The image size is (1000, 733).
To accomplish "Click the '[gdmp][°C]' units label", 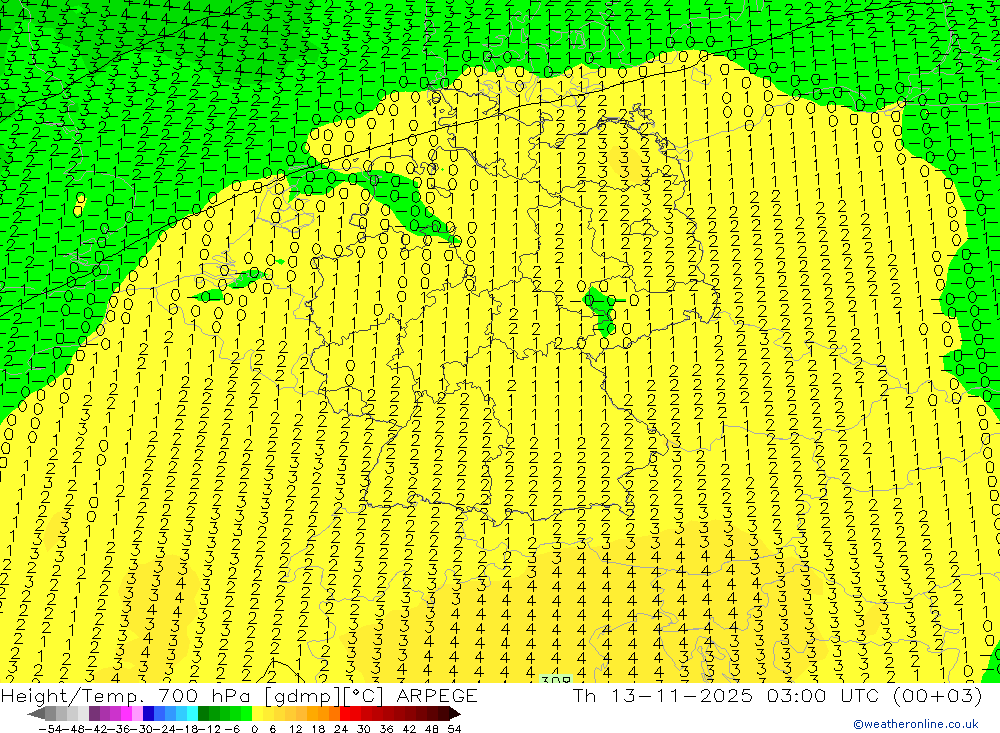I will pos(323,695).
